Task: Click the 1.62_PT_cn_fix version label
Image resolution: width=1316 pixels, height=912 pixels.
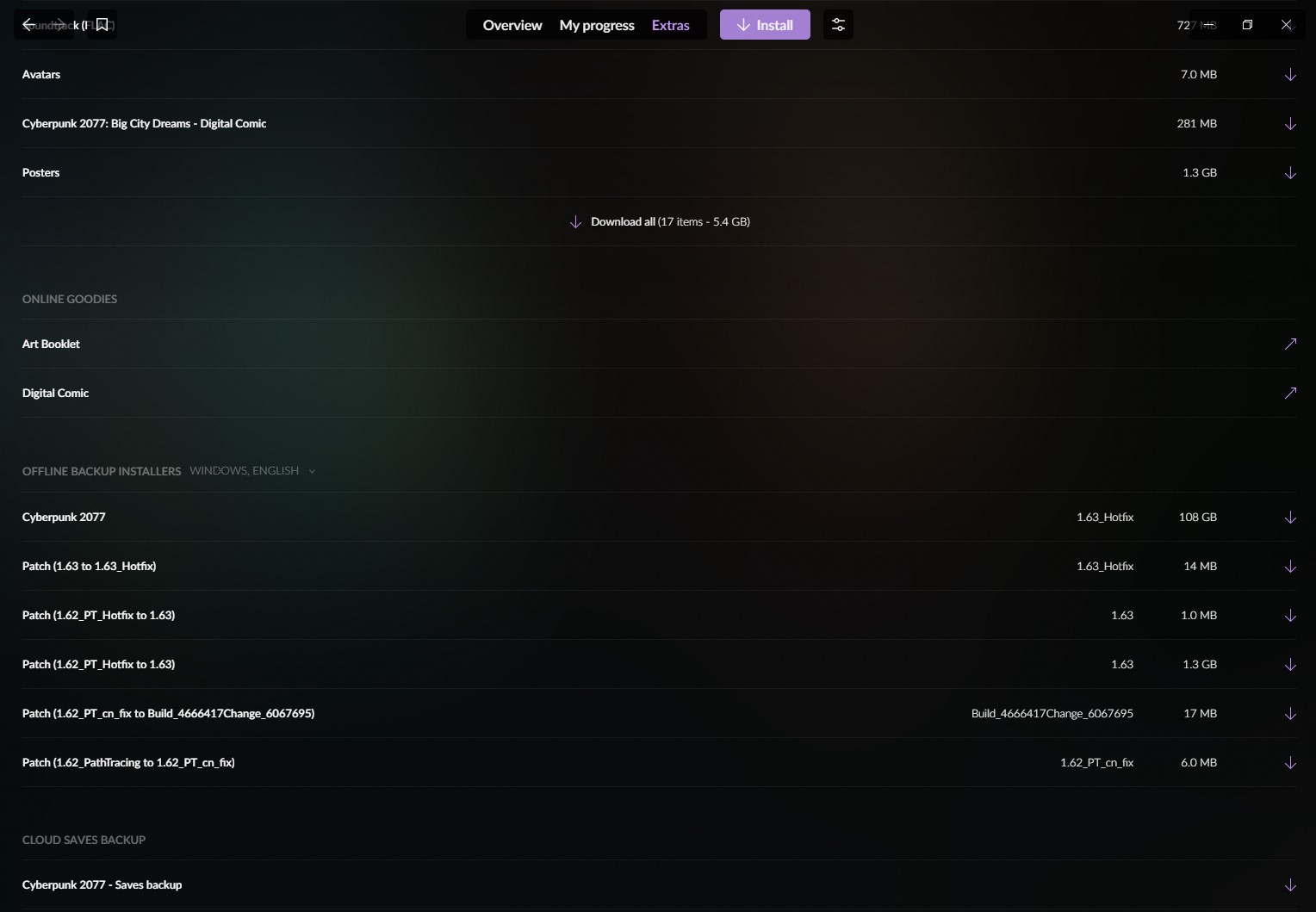Action: coord(1096,763)
